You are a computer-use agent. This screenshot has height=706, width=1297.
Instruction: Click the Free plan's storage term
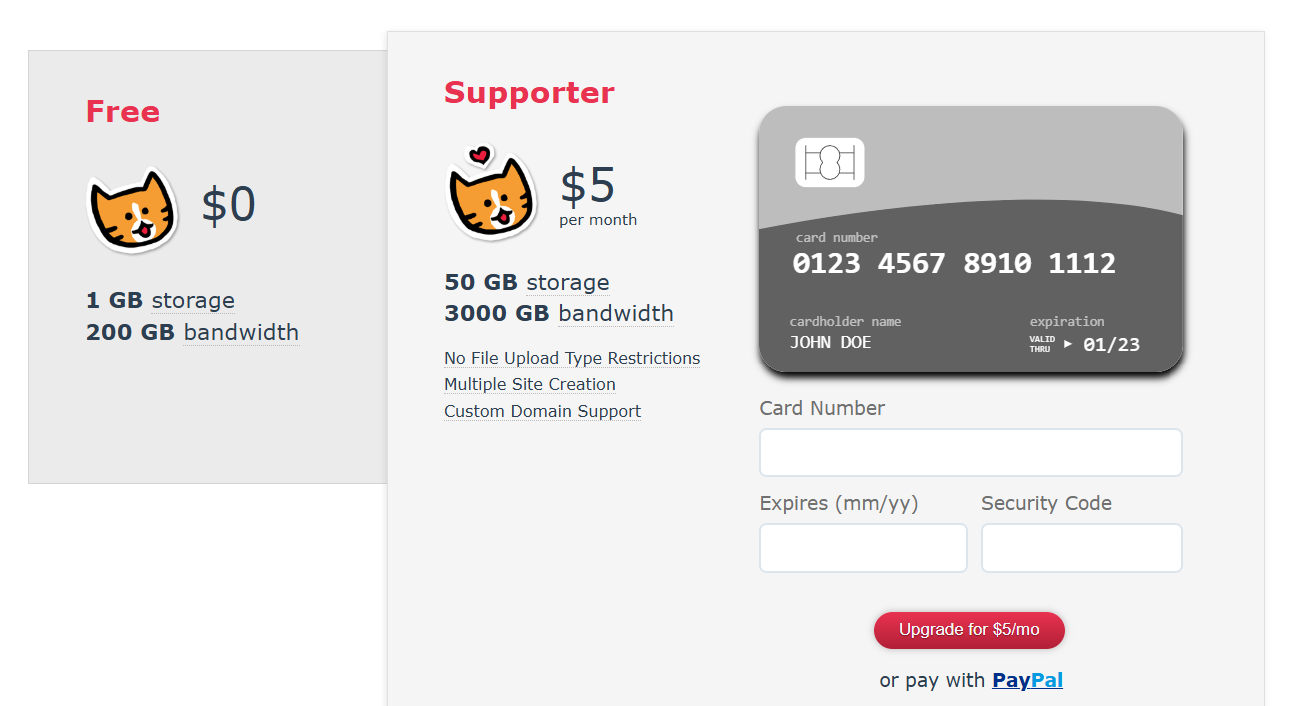[193, 301]
